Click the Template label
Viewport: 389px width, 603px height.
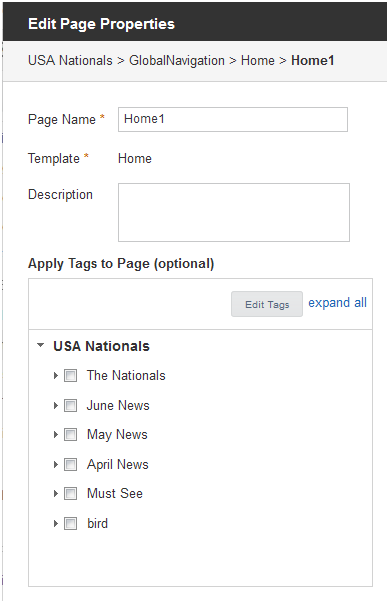(54, 158)
